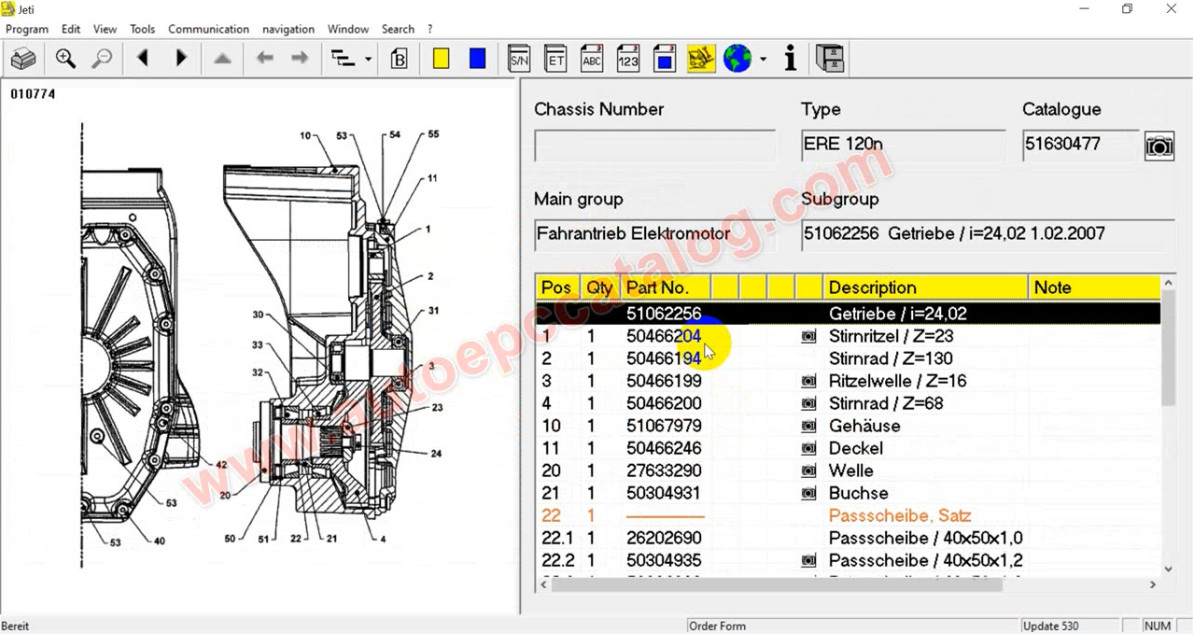1193x634 pixels.
Task: Click the globe language icon
Action: [737, 59]
